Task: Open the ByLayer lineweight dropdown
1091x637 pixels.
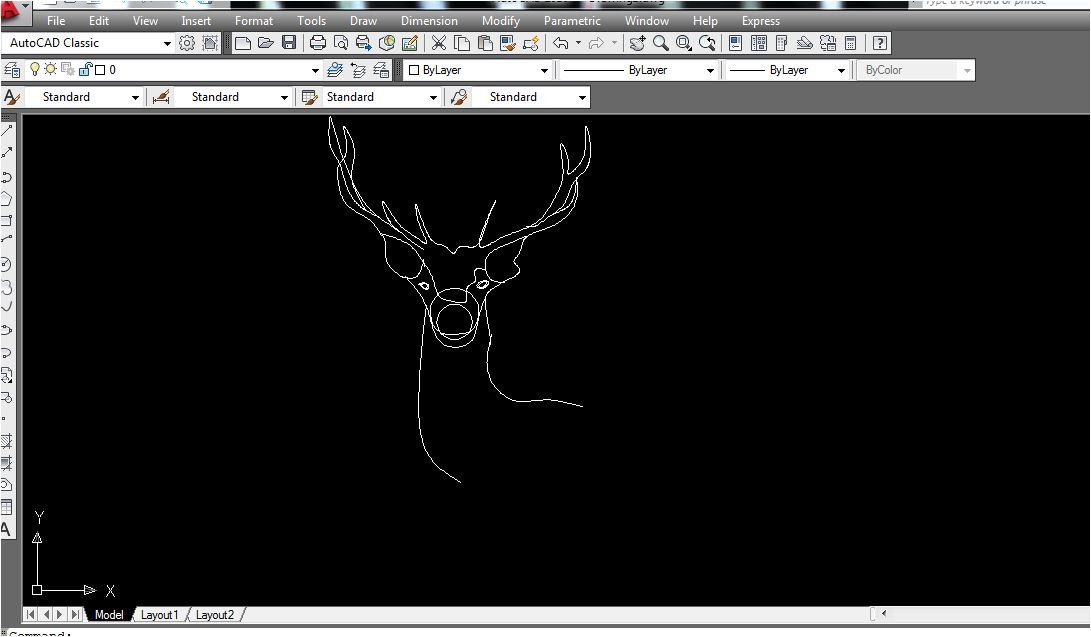Action: [x=841, y=70]
